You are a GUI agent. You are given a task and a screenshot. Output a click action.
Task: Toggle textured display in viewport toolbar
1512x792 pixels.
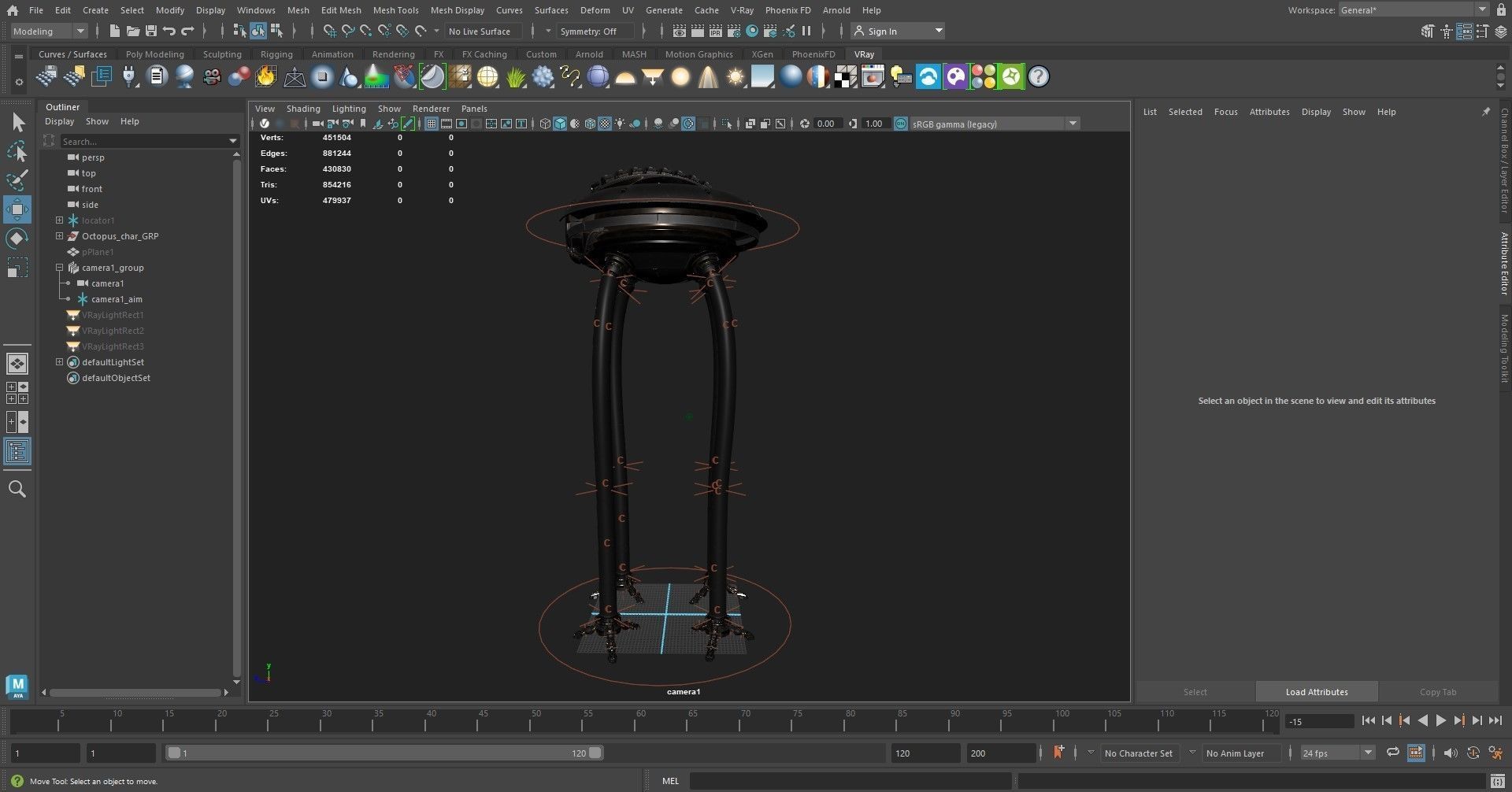(x=605, y=124)
